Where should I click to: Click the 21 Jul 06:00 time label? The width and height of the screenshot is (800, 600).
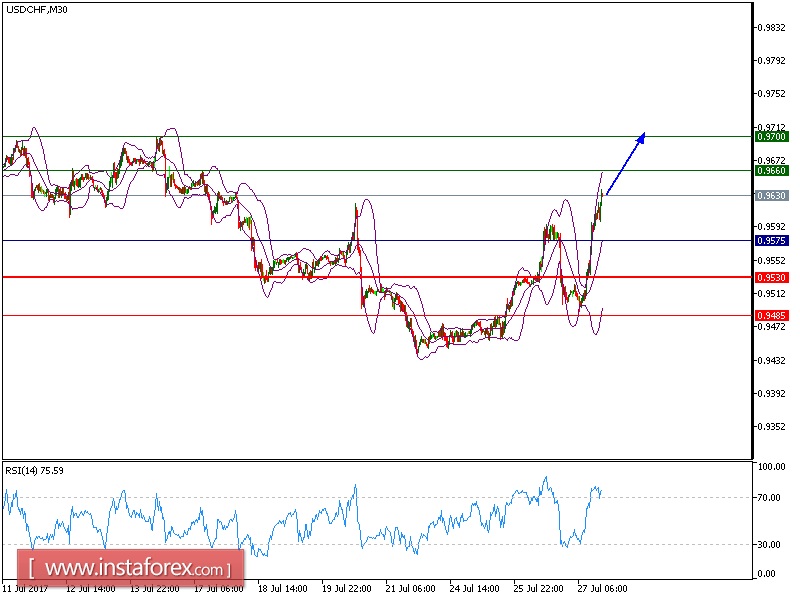click(411, 589)
